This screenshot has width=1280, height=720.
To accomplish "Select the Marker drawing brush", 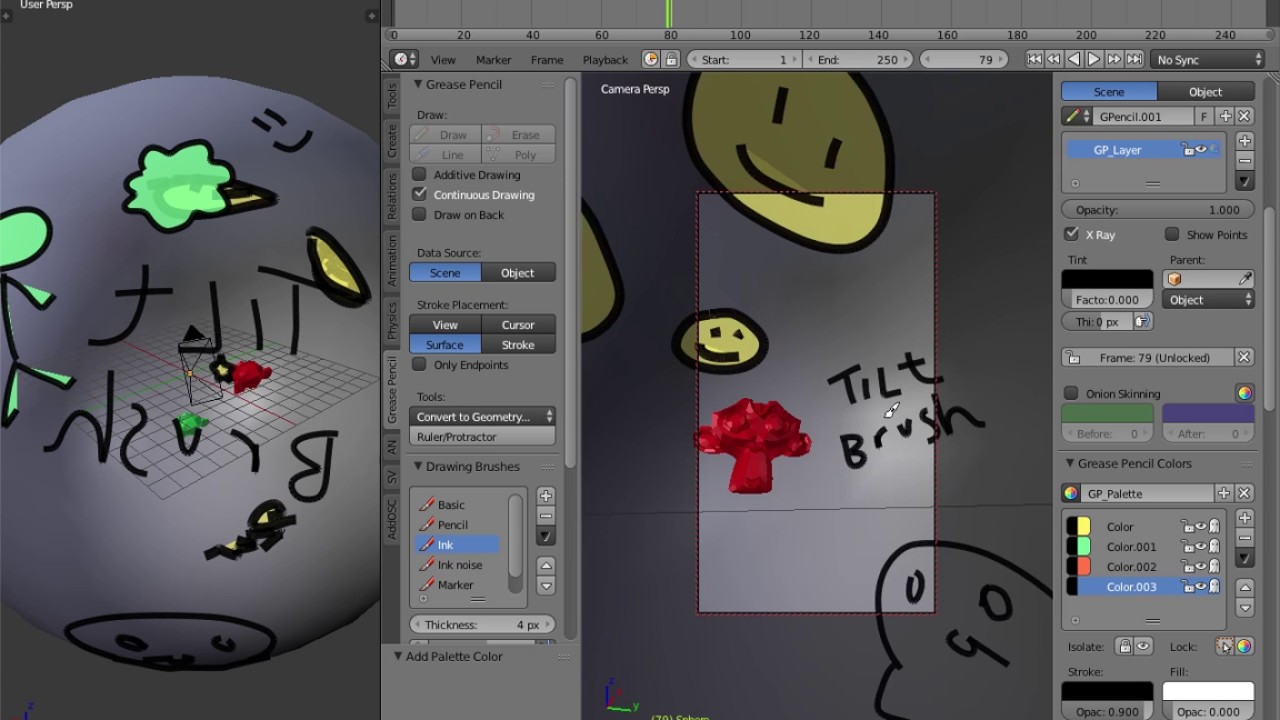I will pos(457,584).
